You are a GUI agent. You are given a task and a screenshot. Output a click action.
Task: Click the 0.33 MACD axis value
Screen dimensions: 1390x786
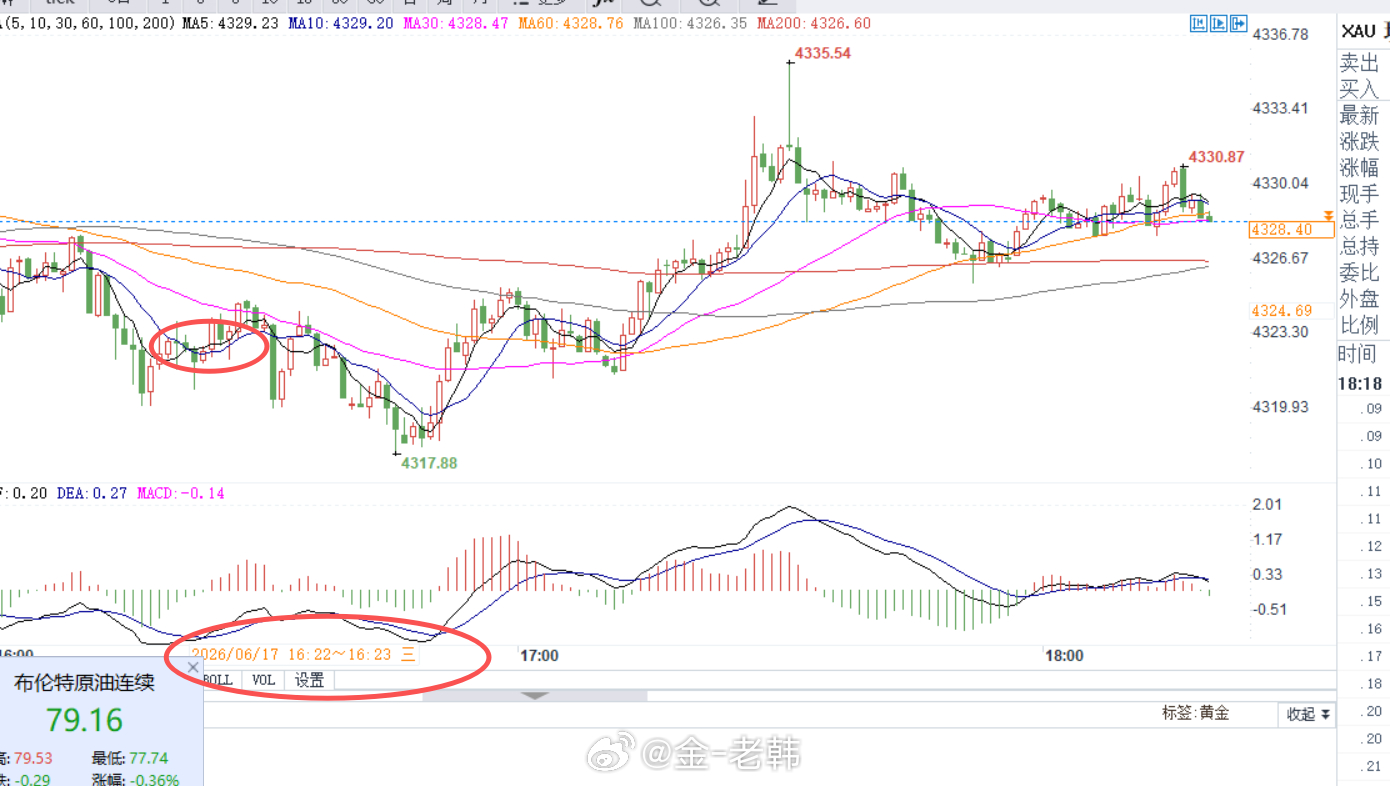pyautogui.click(x=1267, y=574)
